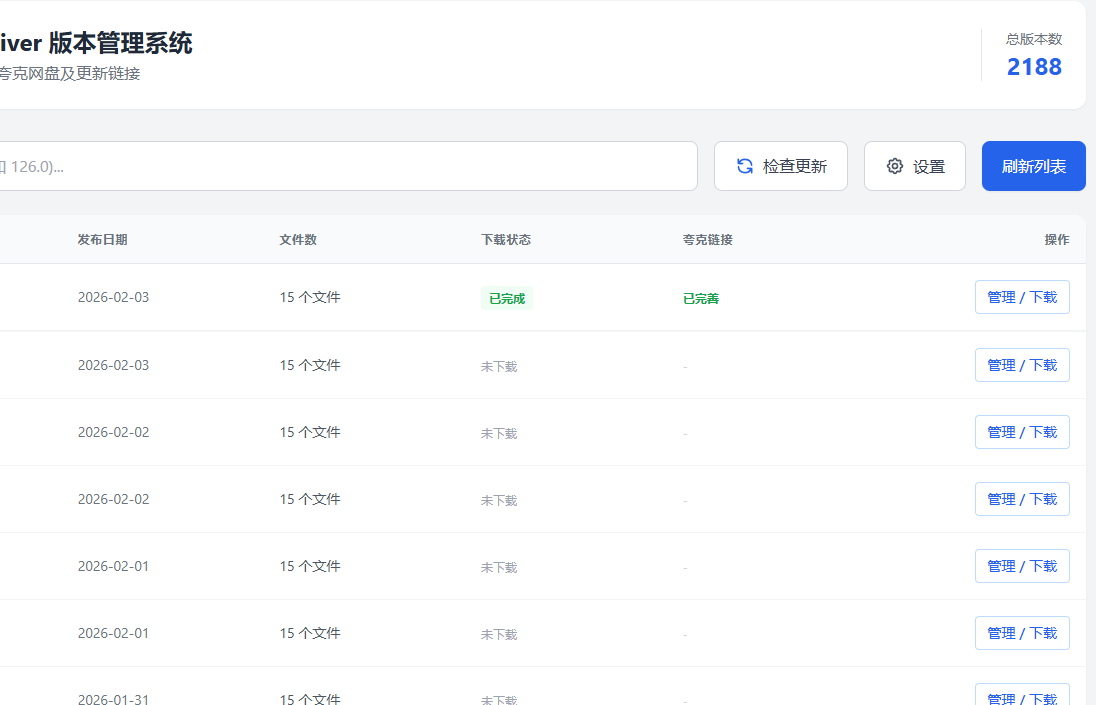Click the 文件数 column header

pos(298,240)
